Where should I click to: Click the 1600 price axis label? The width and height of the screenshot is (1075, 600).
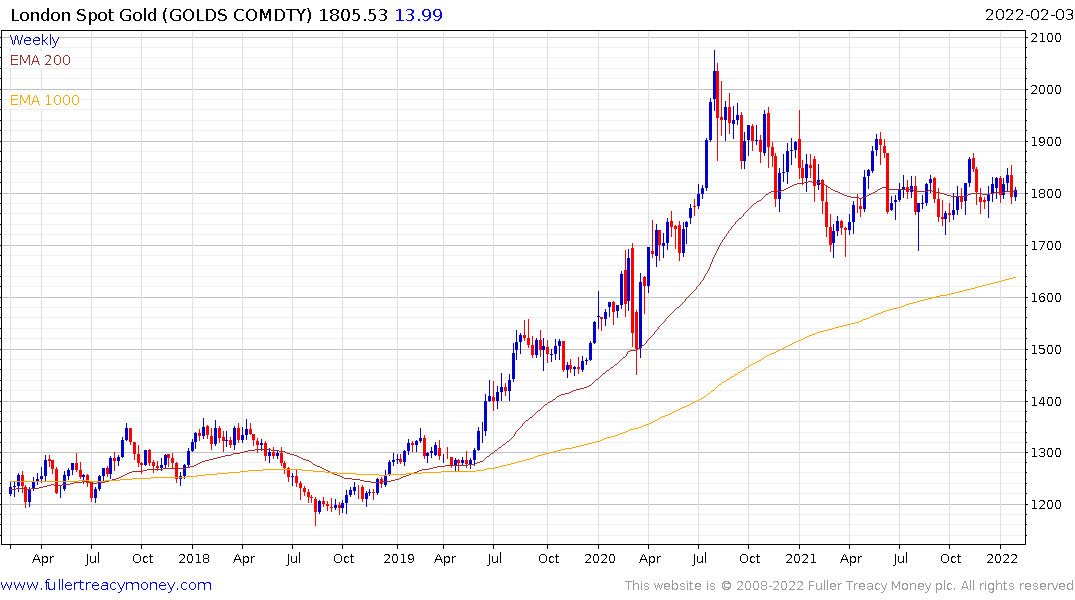pyautogui.click(x=1046, y=298)
